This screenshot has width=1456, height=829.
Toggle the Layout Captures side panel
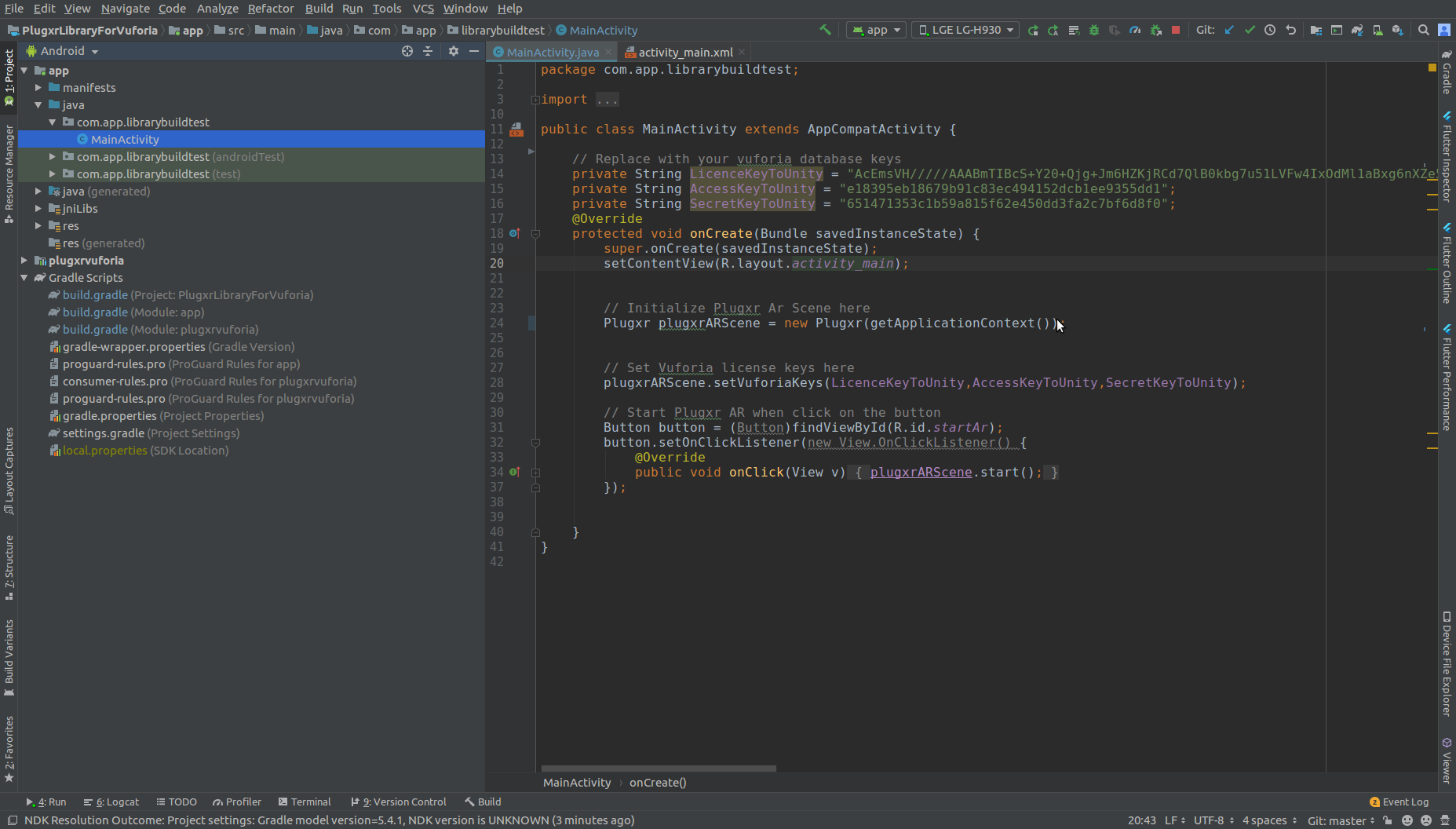(9, 471)
